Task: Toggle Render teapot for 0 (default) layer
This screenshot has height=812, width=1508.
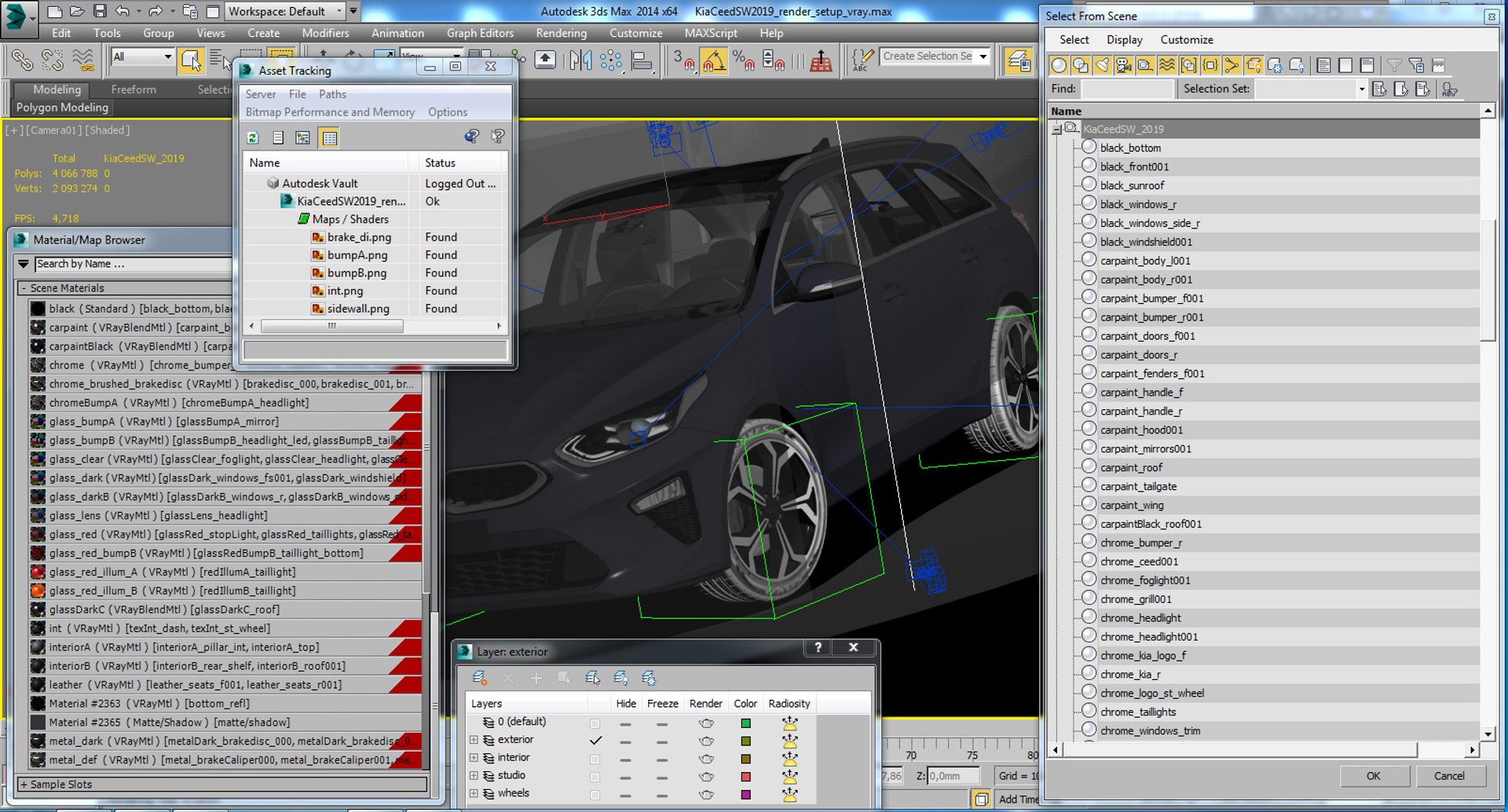Action: coord(706,722)
